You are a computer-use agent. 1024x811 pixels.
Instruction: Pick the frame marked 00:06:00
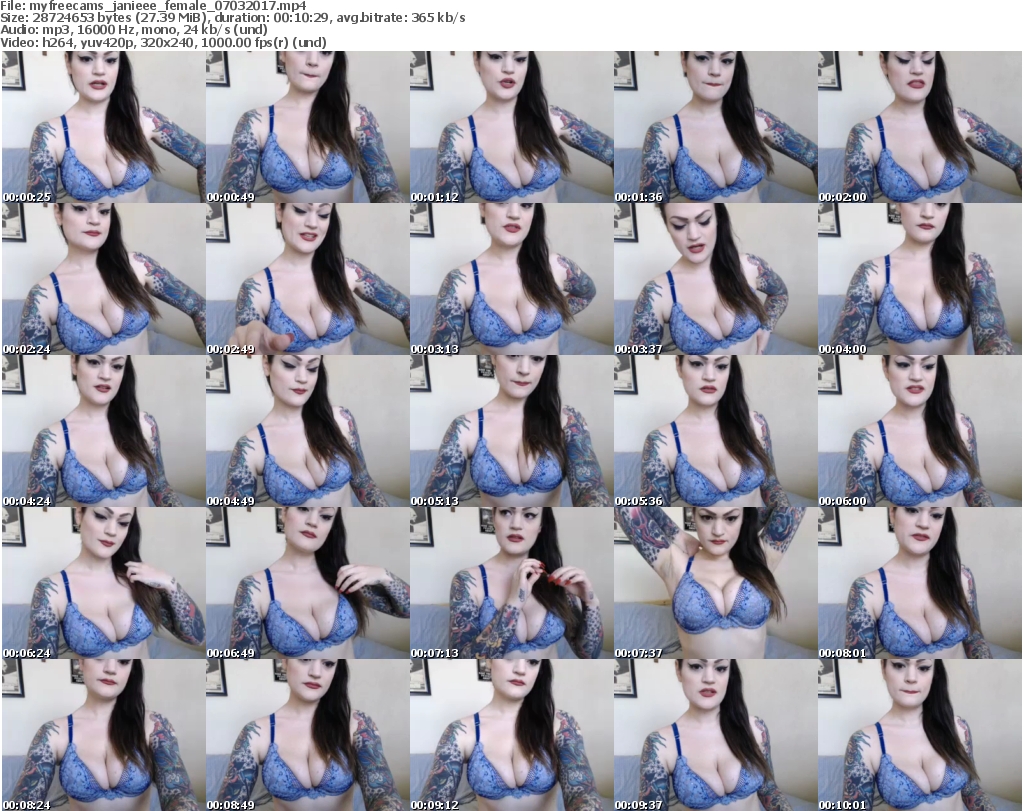920,431
